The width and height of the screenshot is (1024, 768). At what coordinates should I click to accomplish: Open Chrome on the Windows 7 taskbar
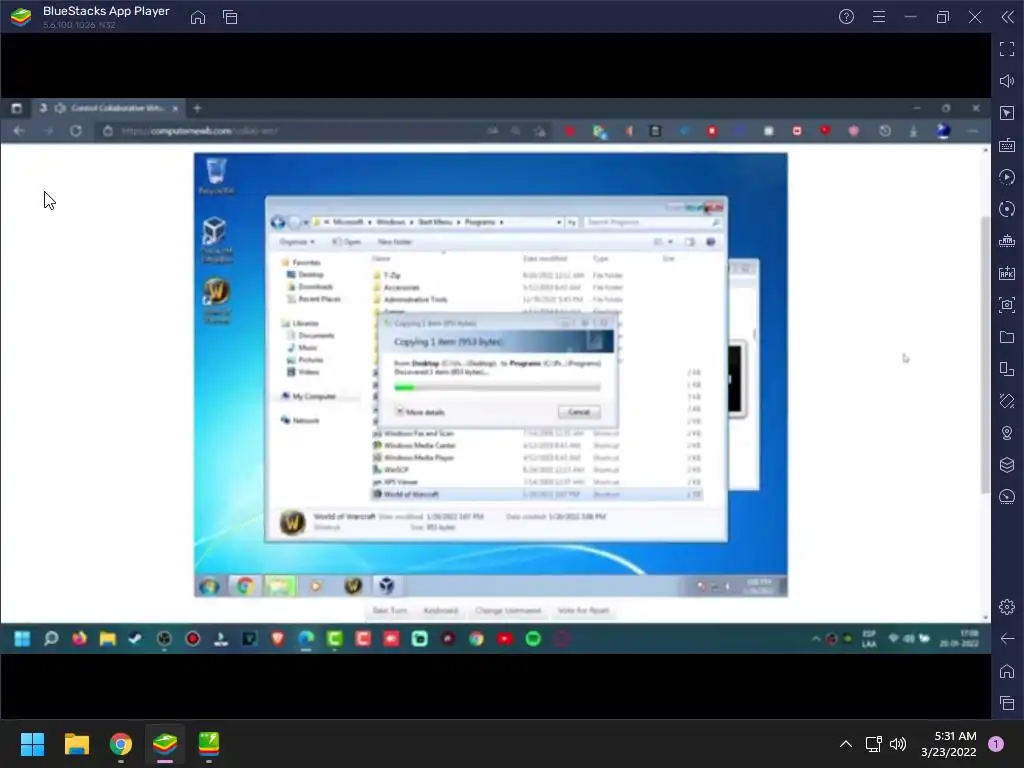(246, 586)
